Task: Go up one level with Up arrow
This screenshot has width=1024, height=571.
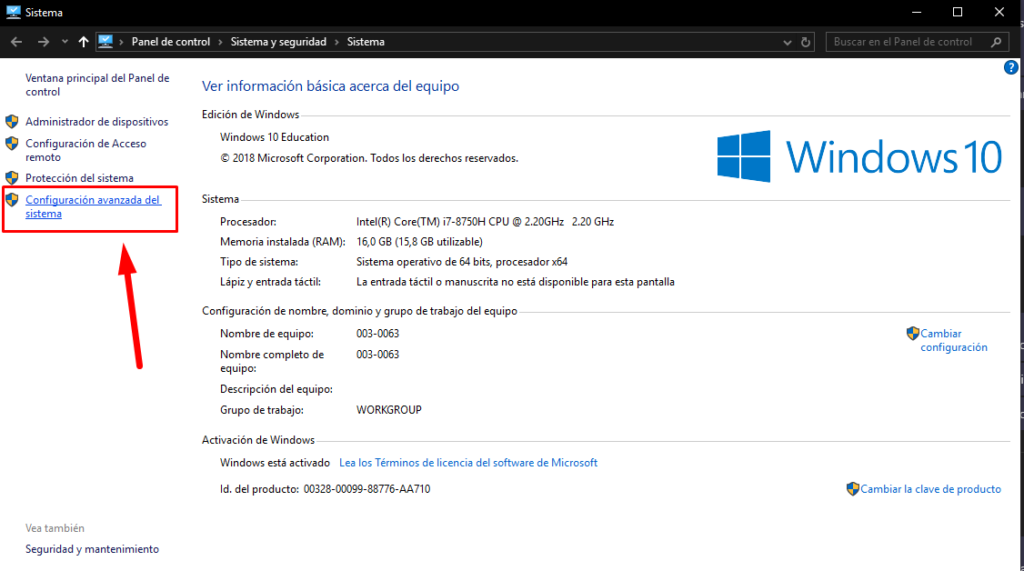Action: point(83,42)
